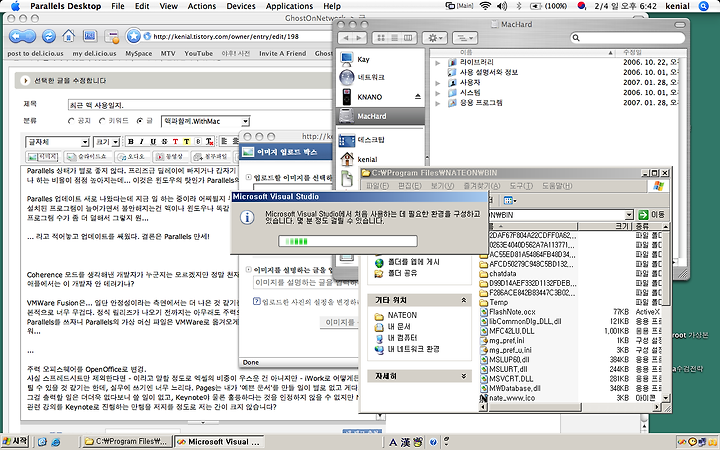Select the 글 radio button
Viewport: 720px width, 450px height.
140,121
